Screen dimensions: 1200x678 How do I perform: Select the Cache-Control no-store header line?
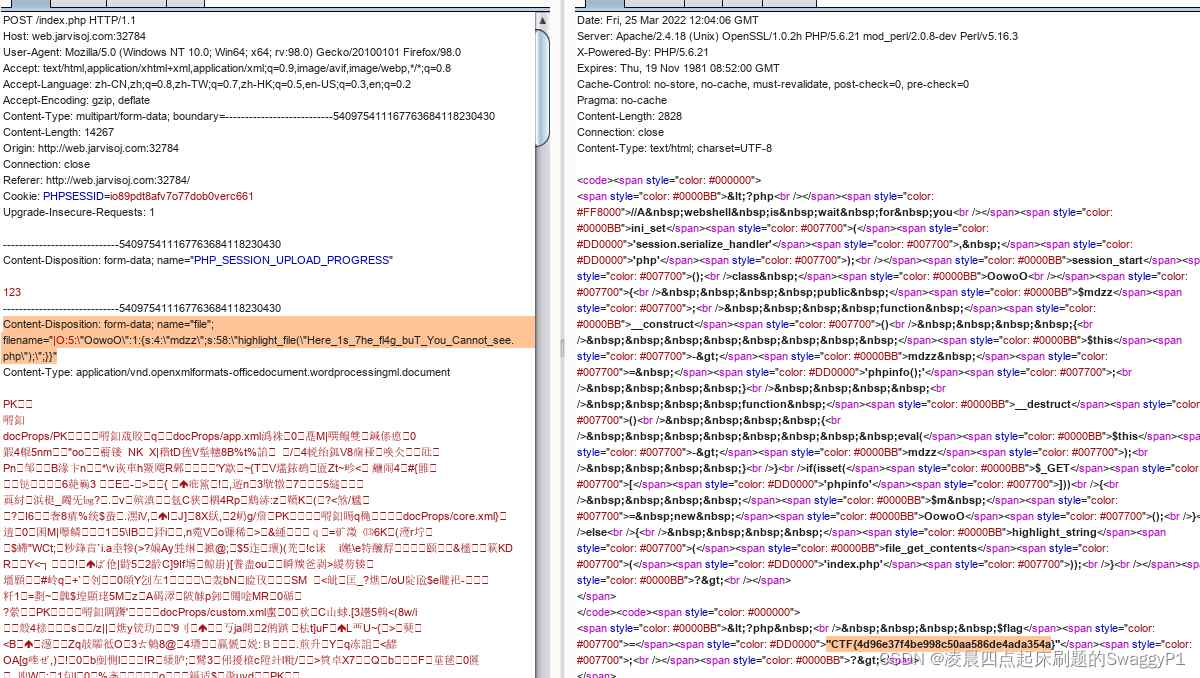(x=773, y=84)
